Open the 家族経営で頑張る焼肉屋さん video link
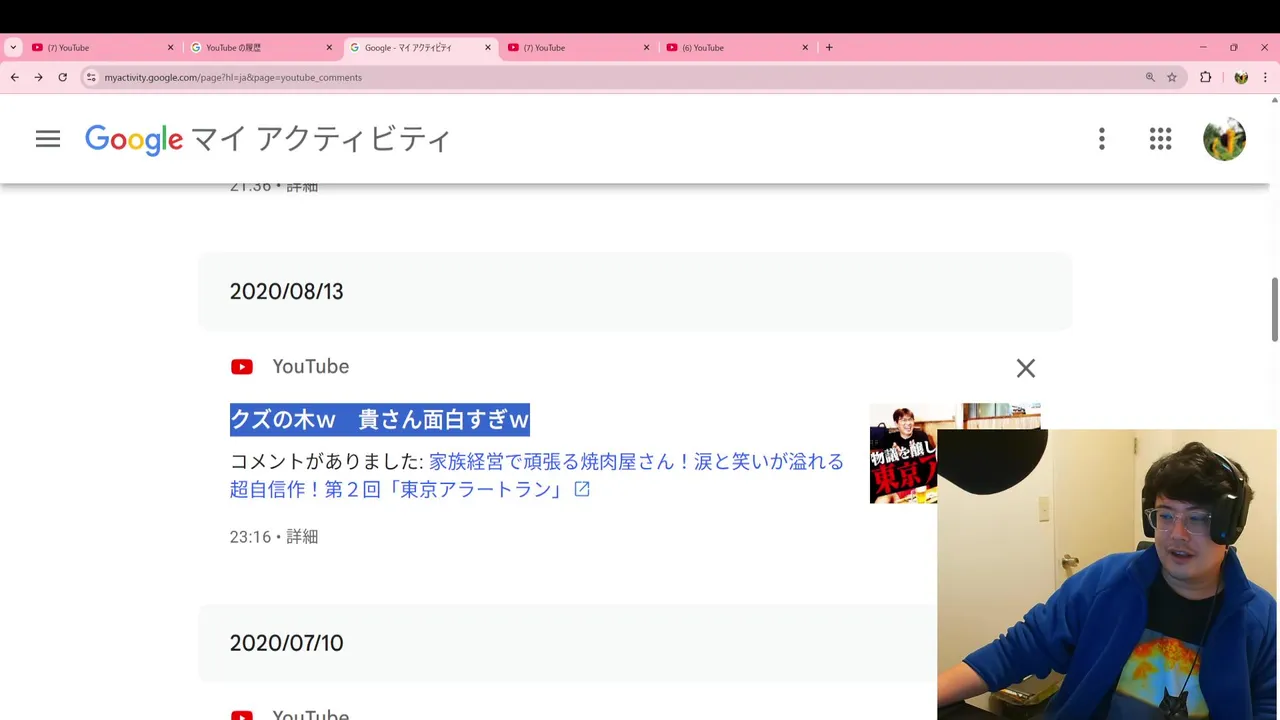Viewport: 1280px width, 720px height. point(536,475)
